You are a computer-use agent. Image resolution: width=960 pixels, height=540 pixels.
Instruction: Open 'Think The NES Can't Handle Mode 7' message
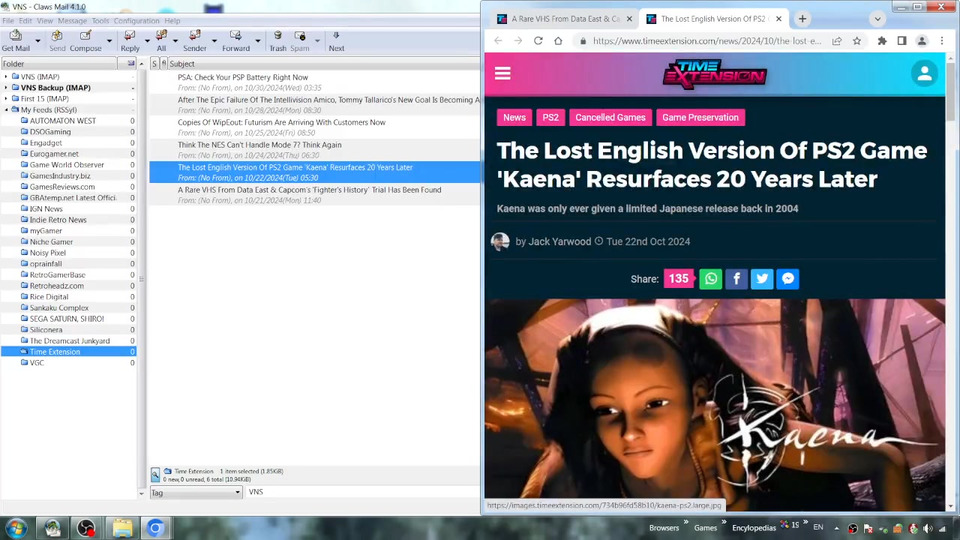315,150
